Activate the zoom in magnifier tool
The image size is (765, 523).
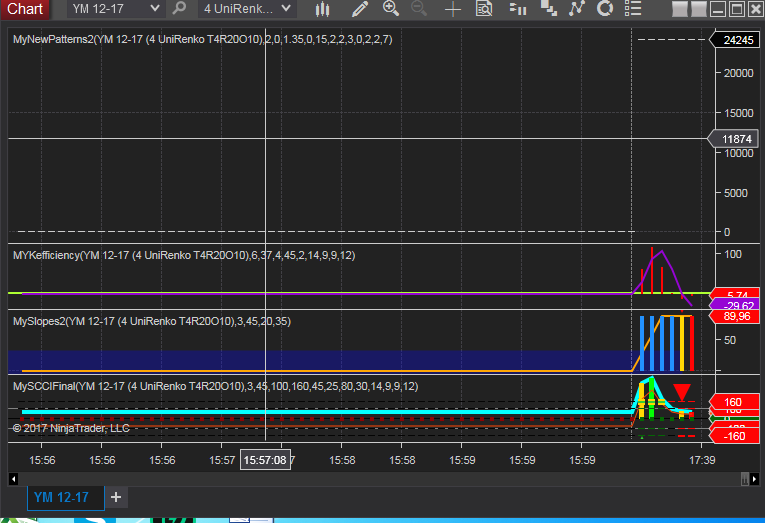(391, 8)
